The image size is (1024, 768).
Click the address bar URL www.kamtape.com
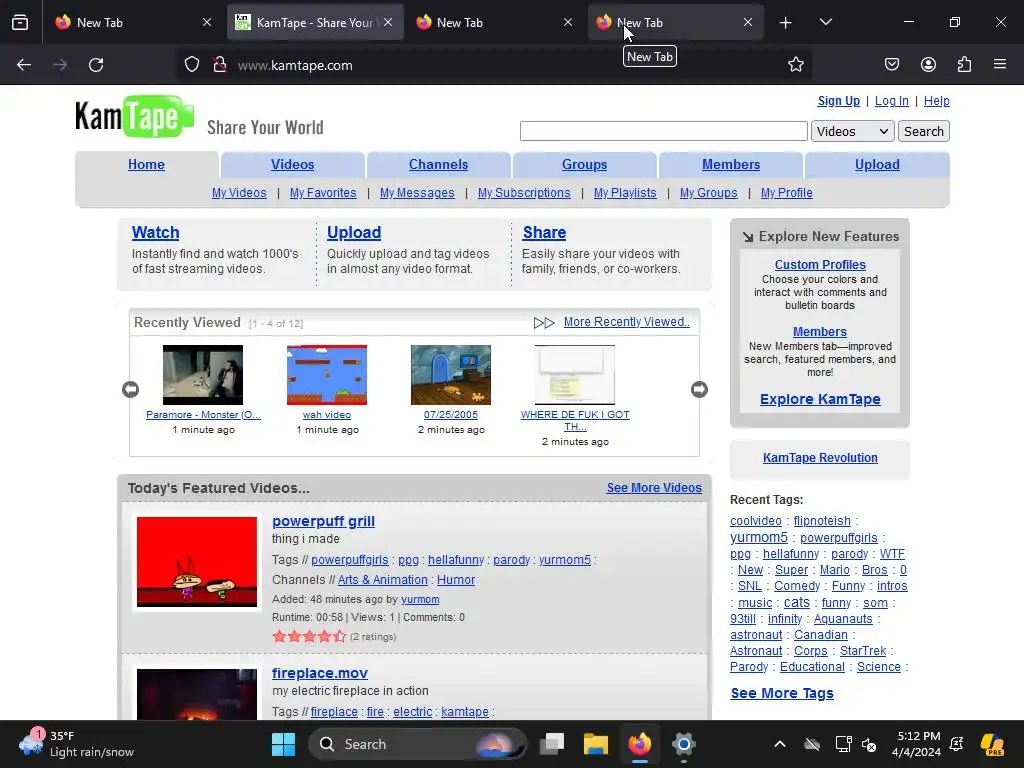coord(295,65)
